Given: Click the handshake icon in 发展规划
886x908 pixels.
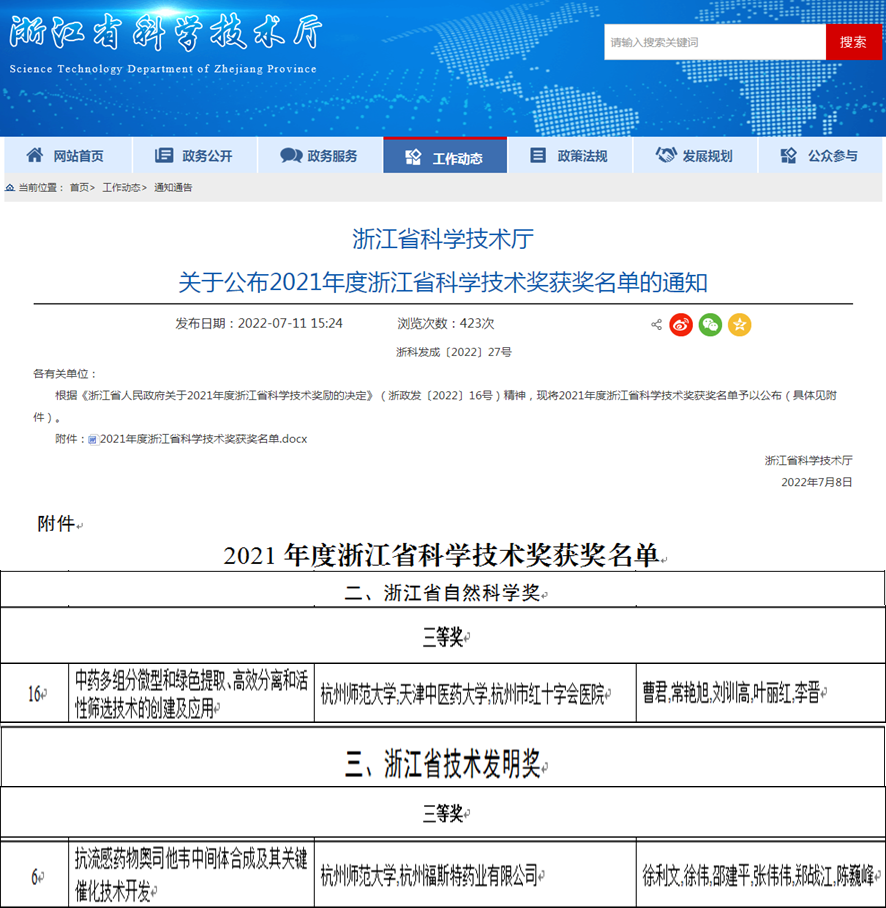Looking at the screenshot, I should click(666, 156).
